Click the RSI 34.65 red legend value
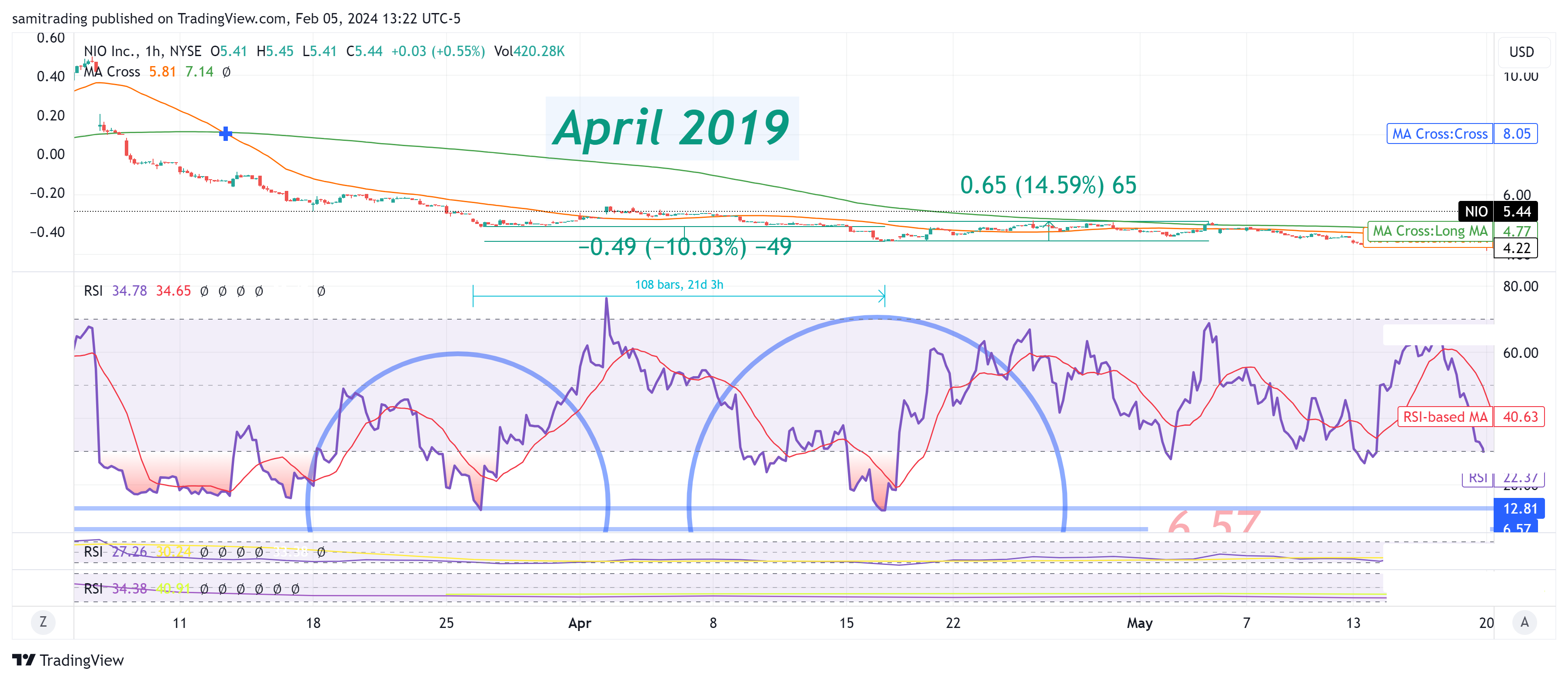 tap(173, 291)
